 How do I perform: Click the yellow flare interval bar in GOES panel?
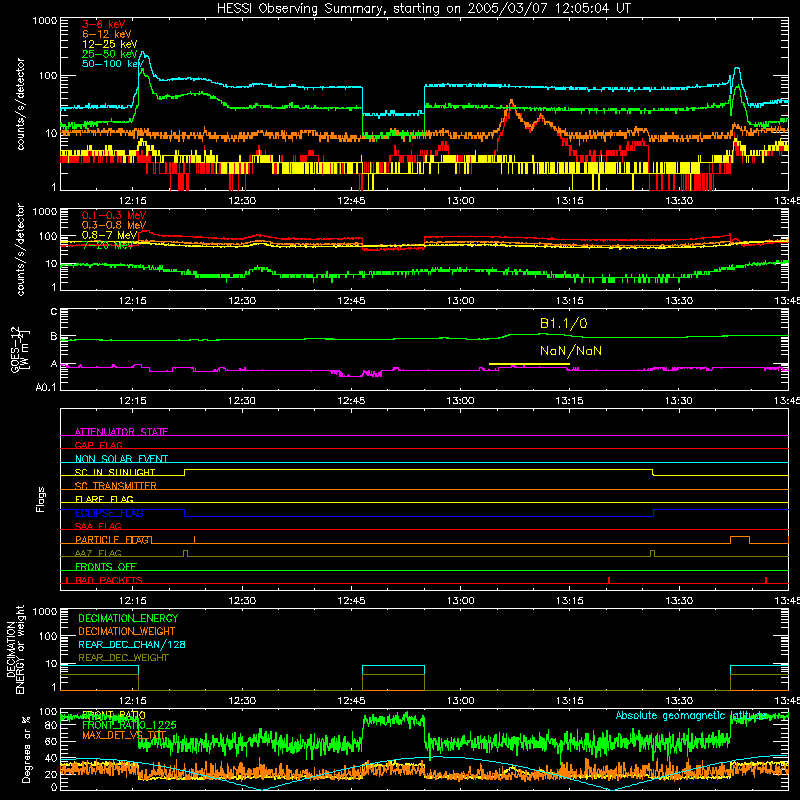click(529, 364)
